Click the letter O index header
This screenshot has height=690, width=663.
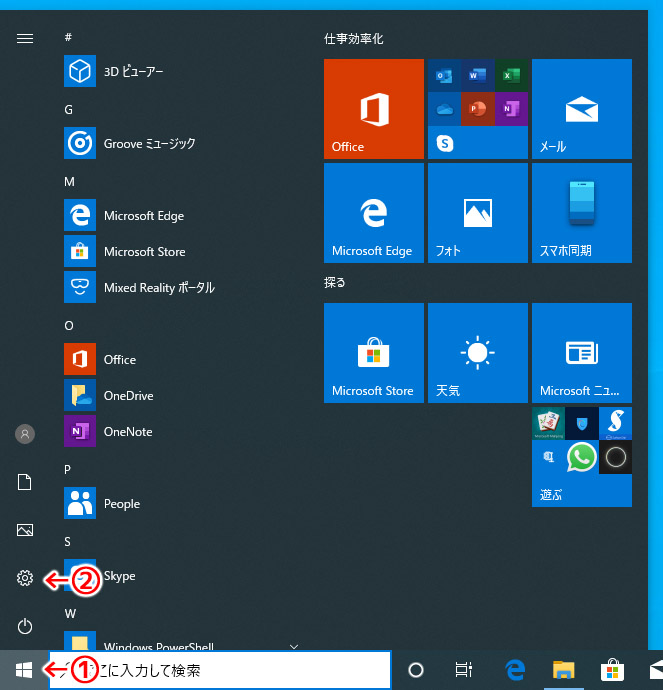69,325
